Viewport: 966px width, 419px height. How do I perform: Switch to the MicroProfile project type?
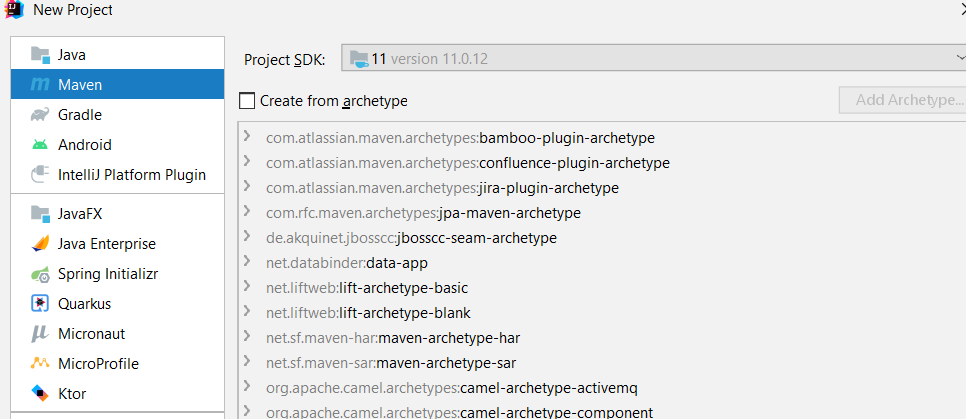tap(98, 364)
